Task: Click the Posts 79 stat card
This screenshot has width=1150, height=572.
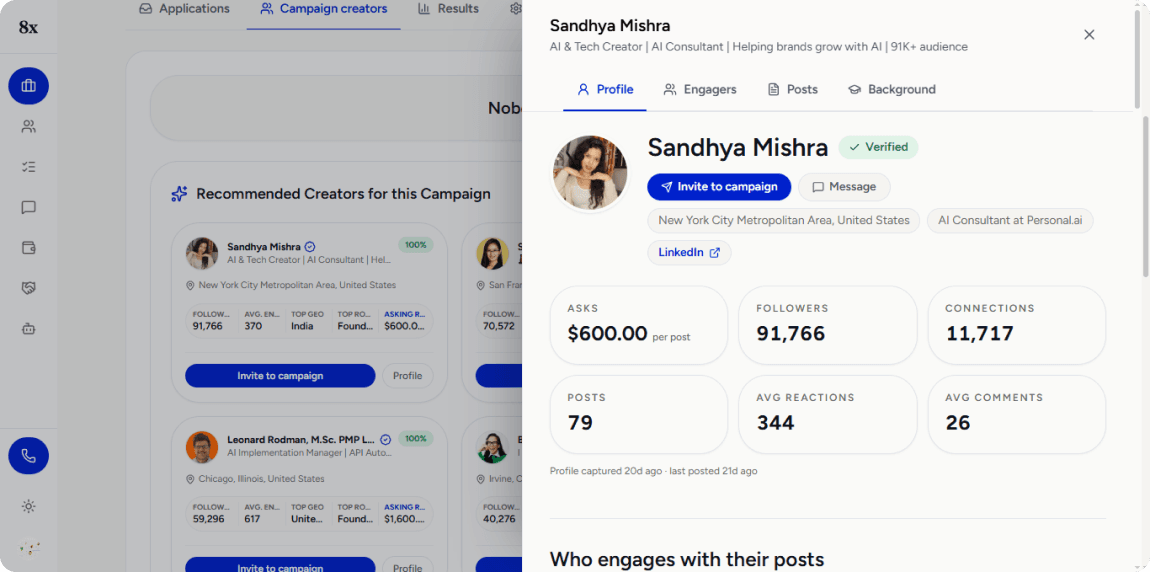Action: click(639, 414)
